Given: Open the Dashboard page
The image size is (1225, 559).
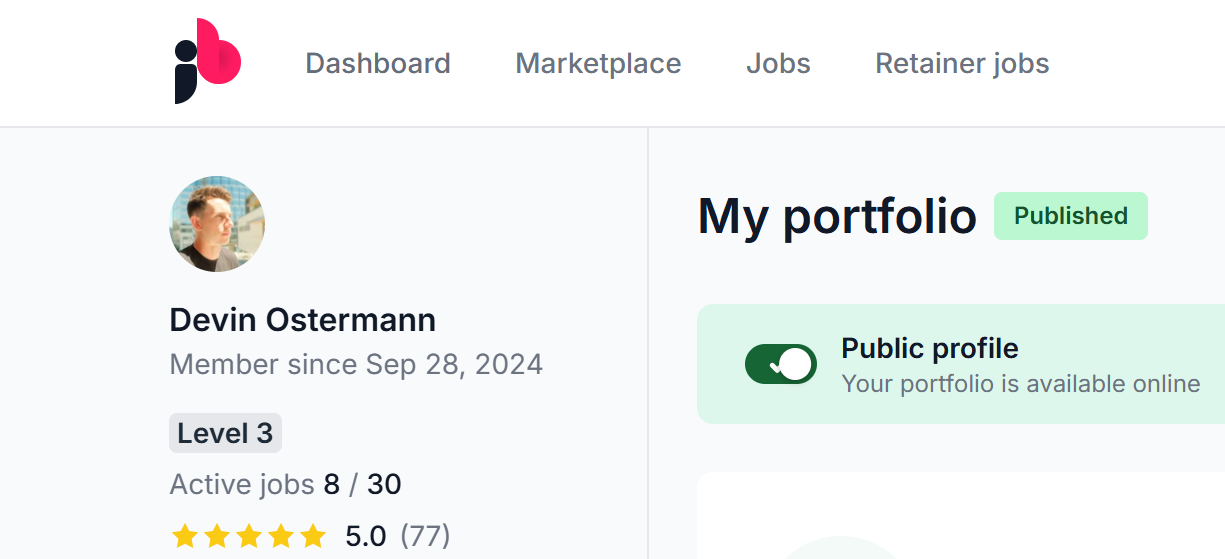Looking at the screenshot, I should coord(378,64).
